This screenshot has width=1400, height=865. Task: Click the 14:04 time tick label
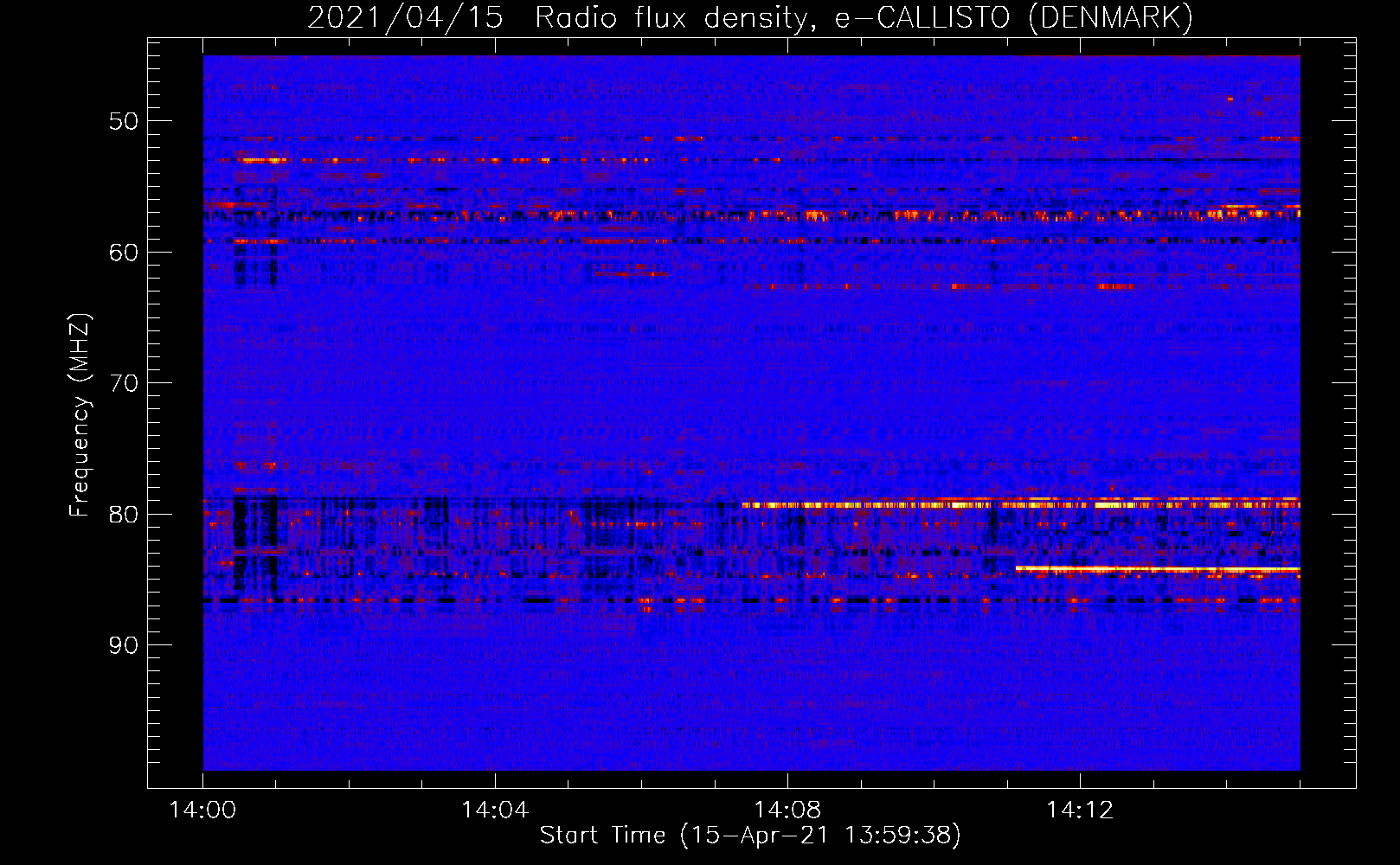tap(495, 810)
